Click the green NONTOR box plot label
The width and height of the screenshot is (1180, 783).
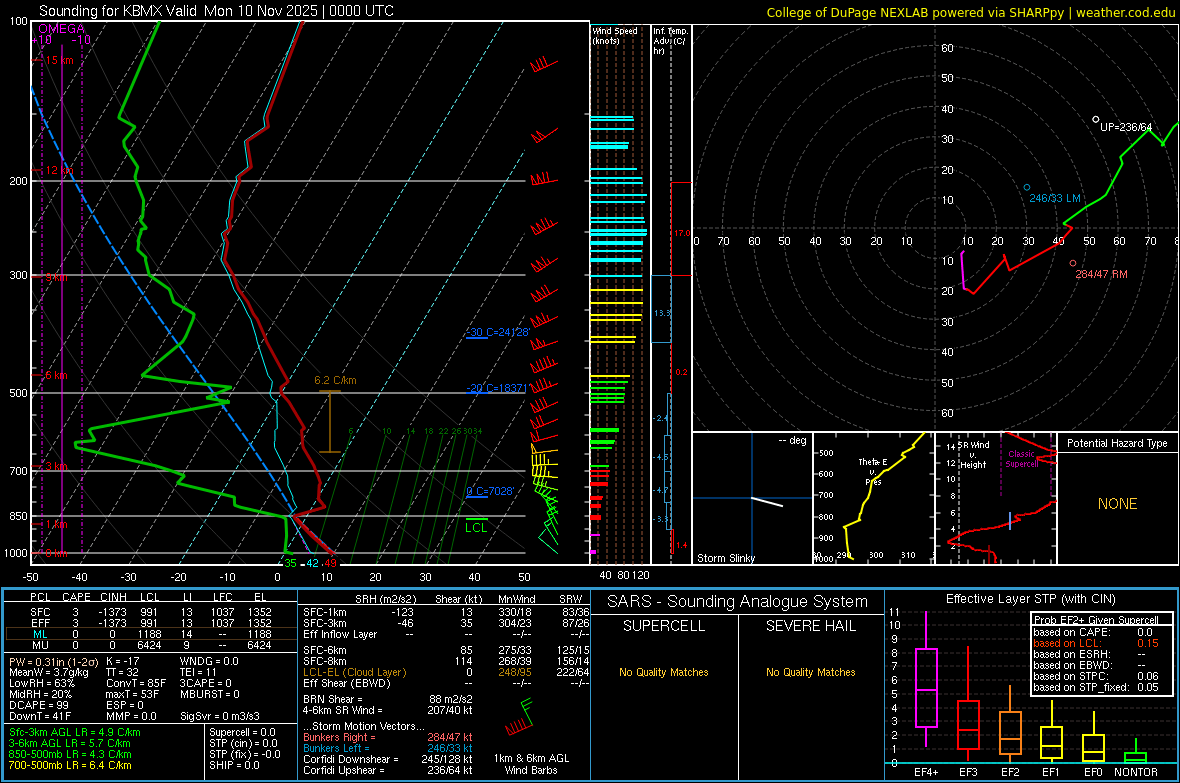point(1136,772)
